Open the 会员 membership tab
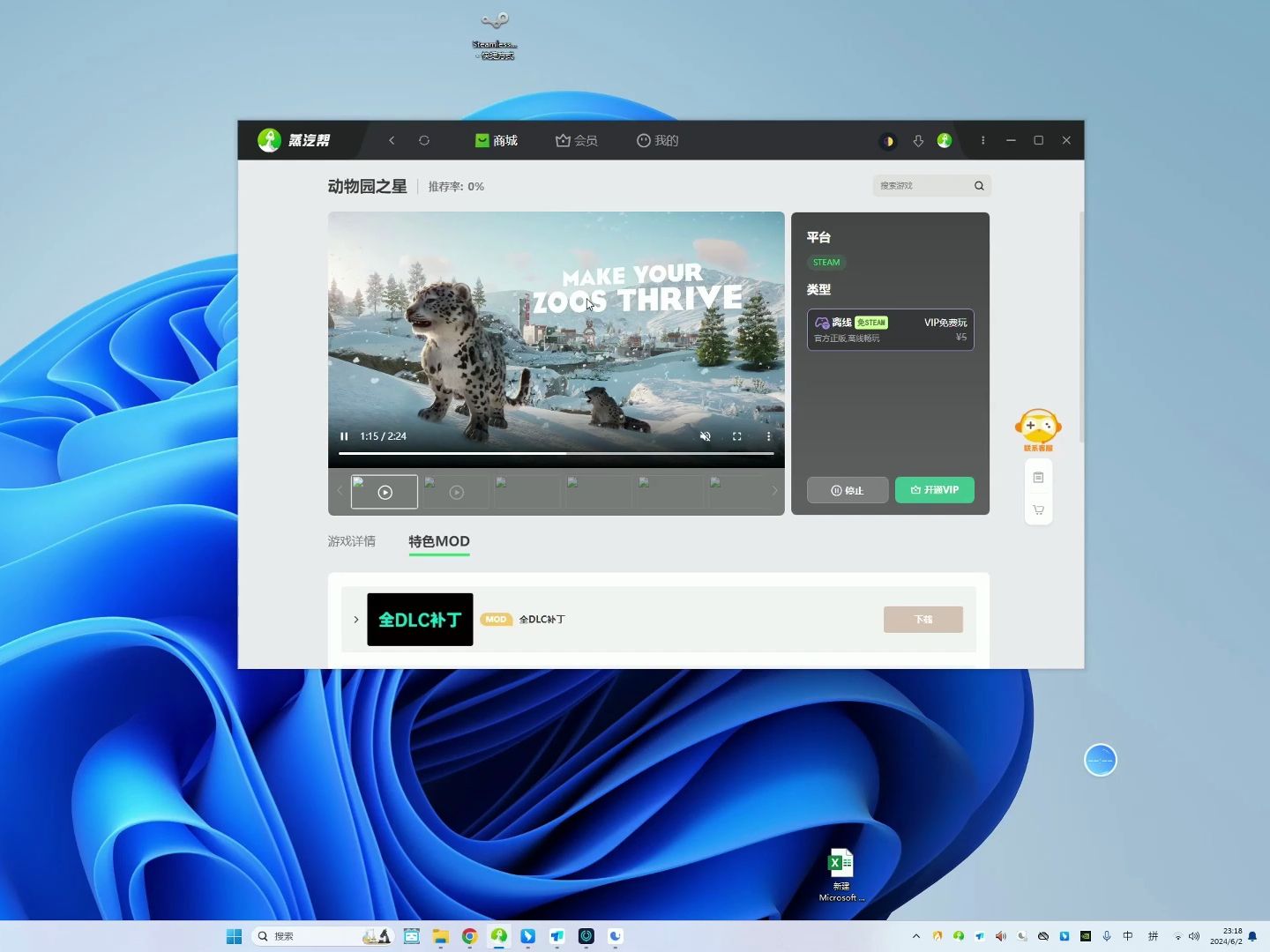The image size is (1270, 952). tap(577, 140)
